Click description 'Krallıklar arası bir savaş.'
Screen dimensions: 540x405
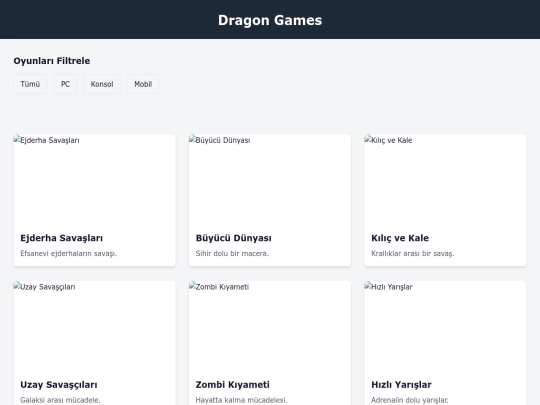[413, 253]
